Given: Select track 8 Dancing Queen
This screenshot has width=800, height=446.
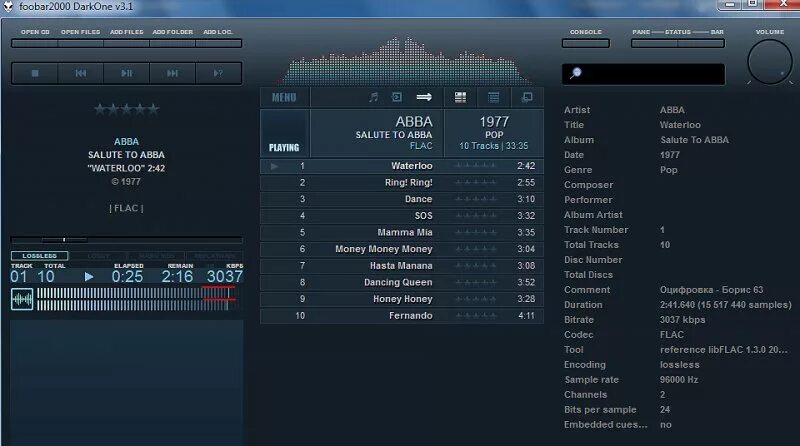Looking at the screenshot, I should (402, 282).
